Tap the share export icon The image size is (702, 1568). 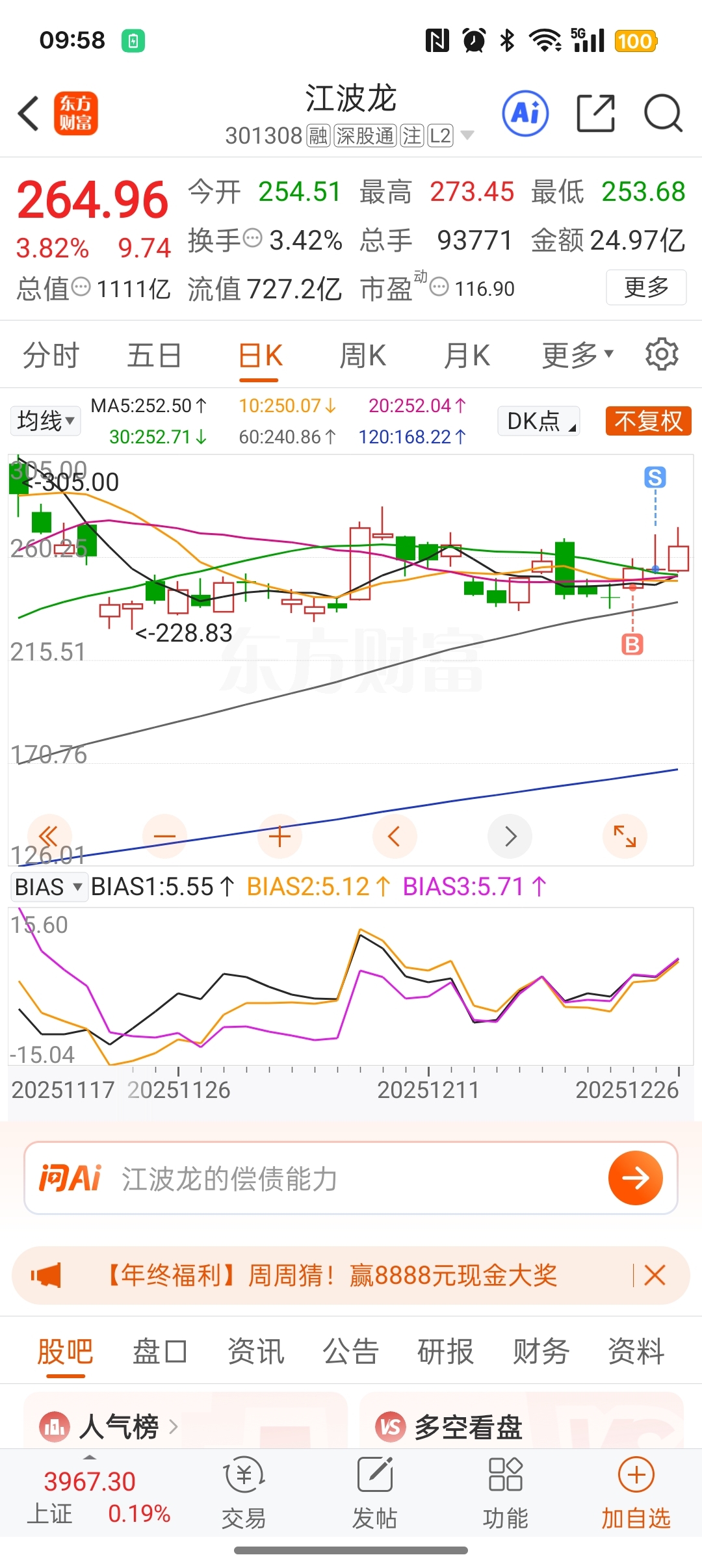(x=595, y=113)
